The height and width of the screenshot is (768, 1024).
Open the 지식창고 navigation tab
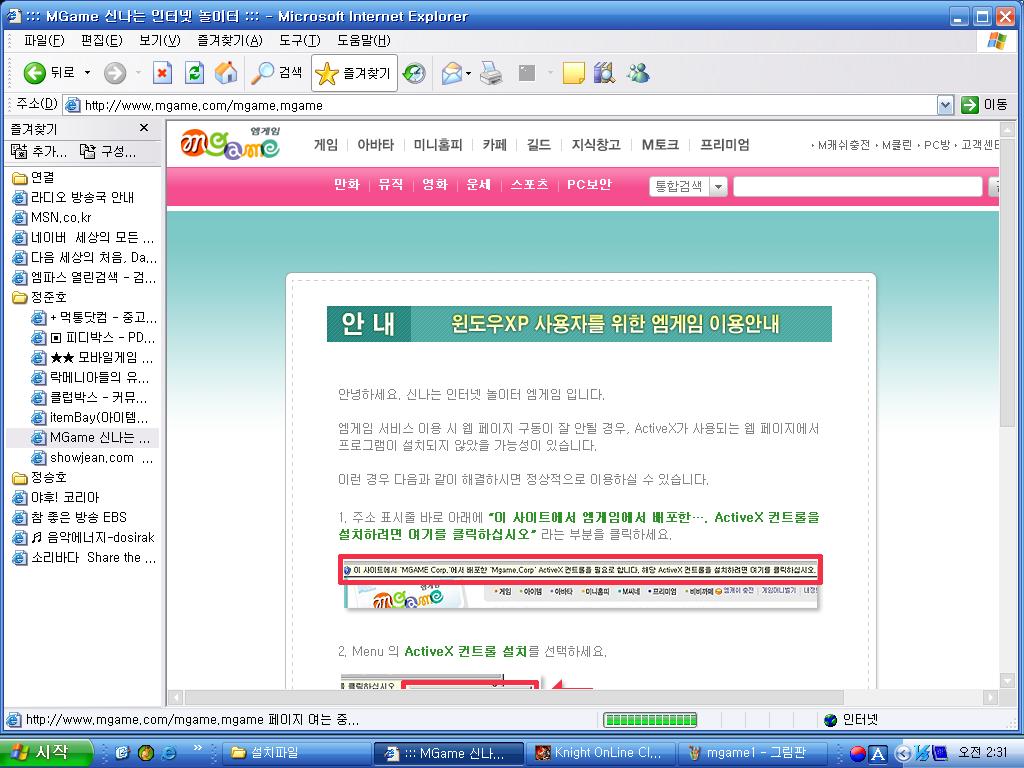coord(596,144)
